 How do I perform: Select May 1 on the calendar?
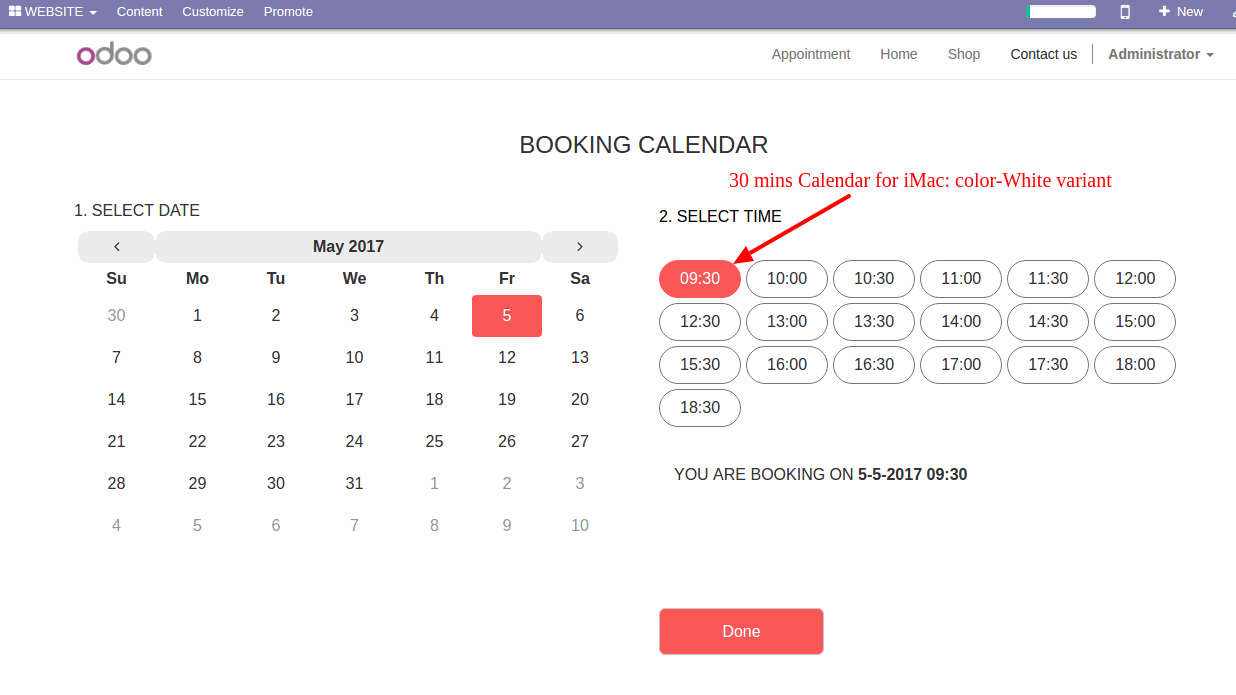[197, 315]
